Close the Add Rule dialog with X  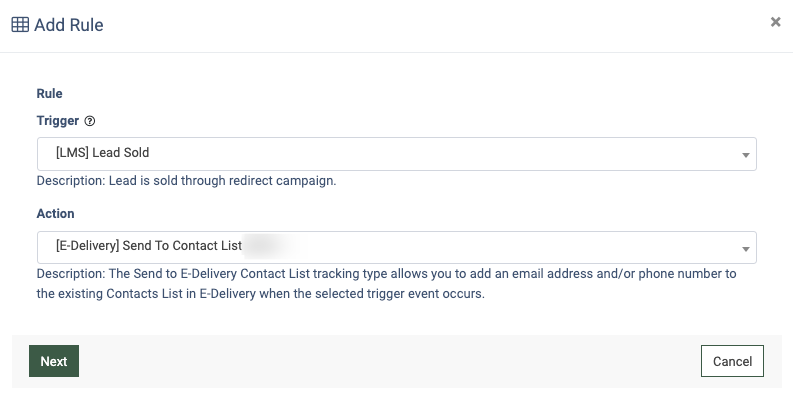click(775, 21)
